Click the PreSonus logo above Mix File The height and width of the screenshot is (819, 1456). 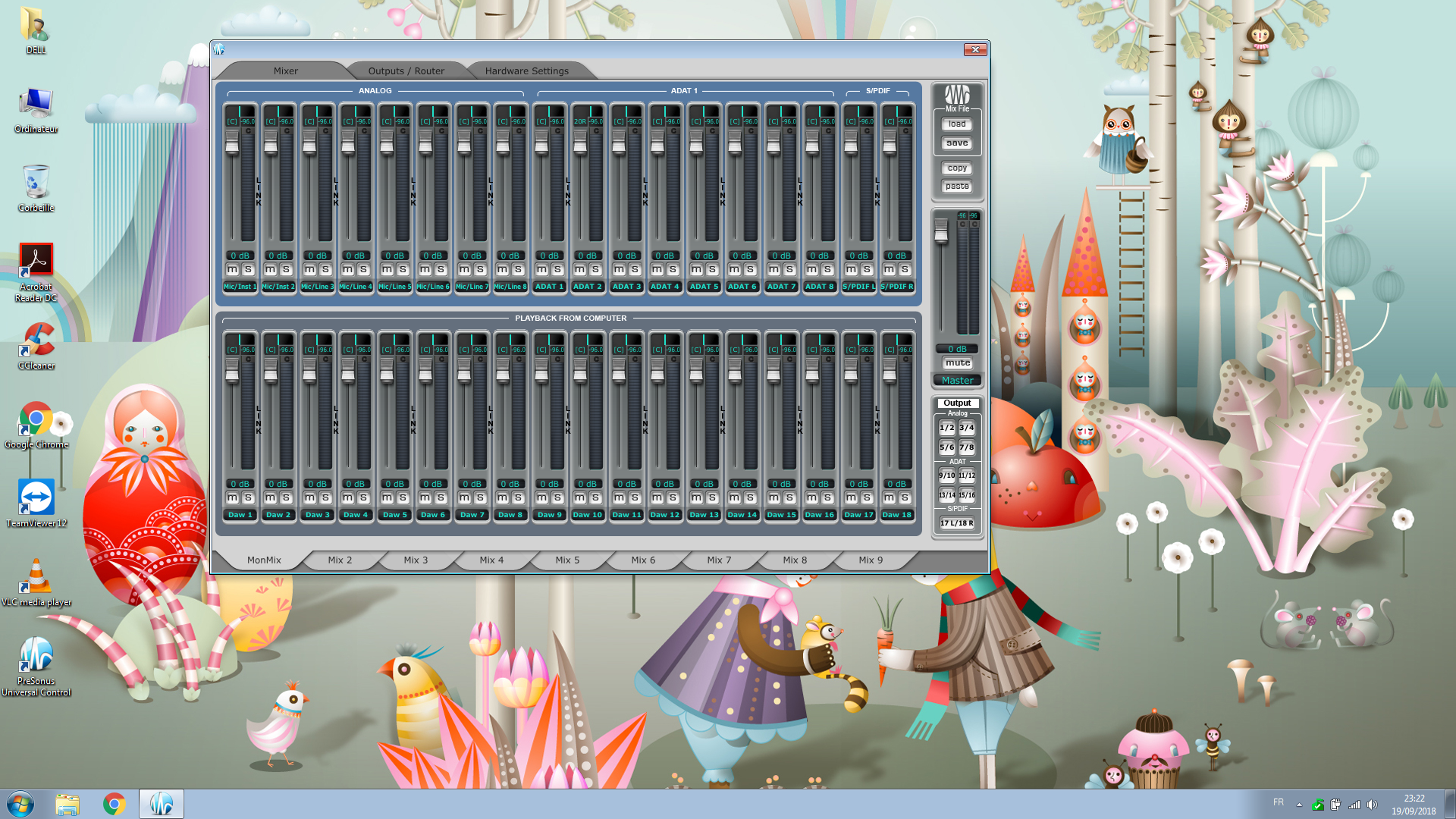[957, 95]
